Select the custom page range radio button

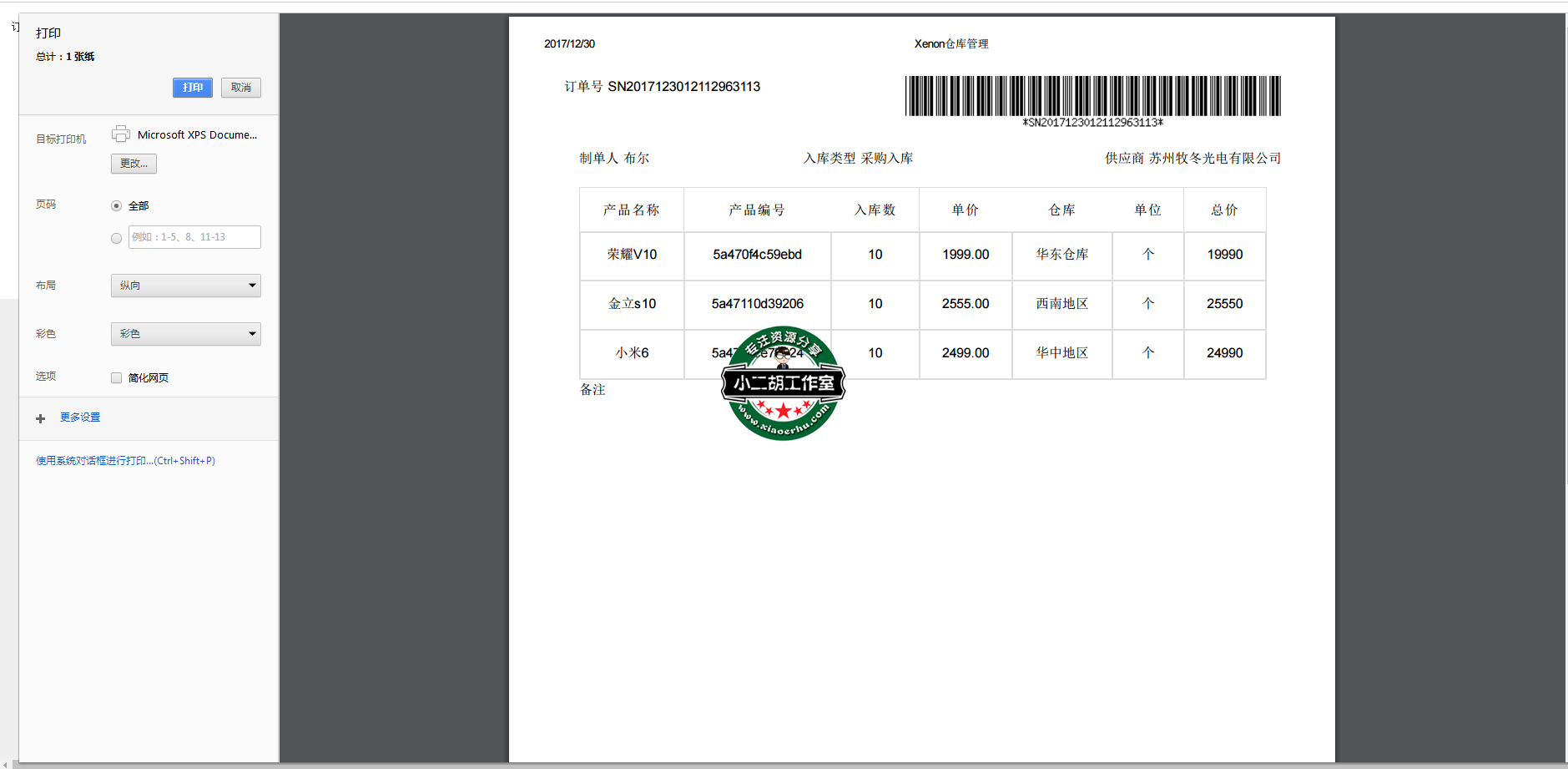coord(117,238)
